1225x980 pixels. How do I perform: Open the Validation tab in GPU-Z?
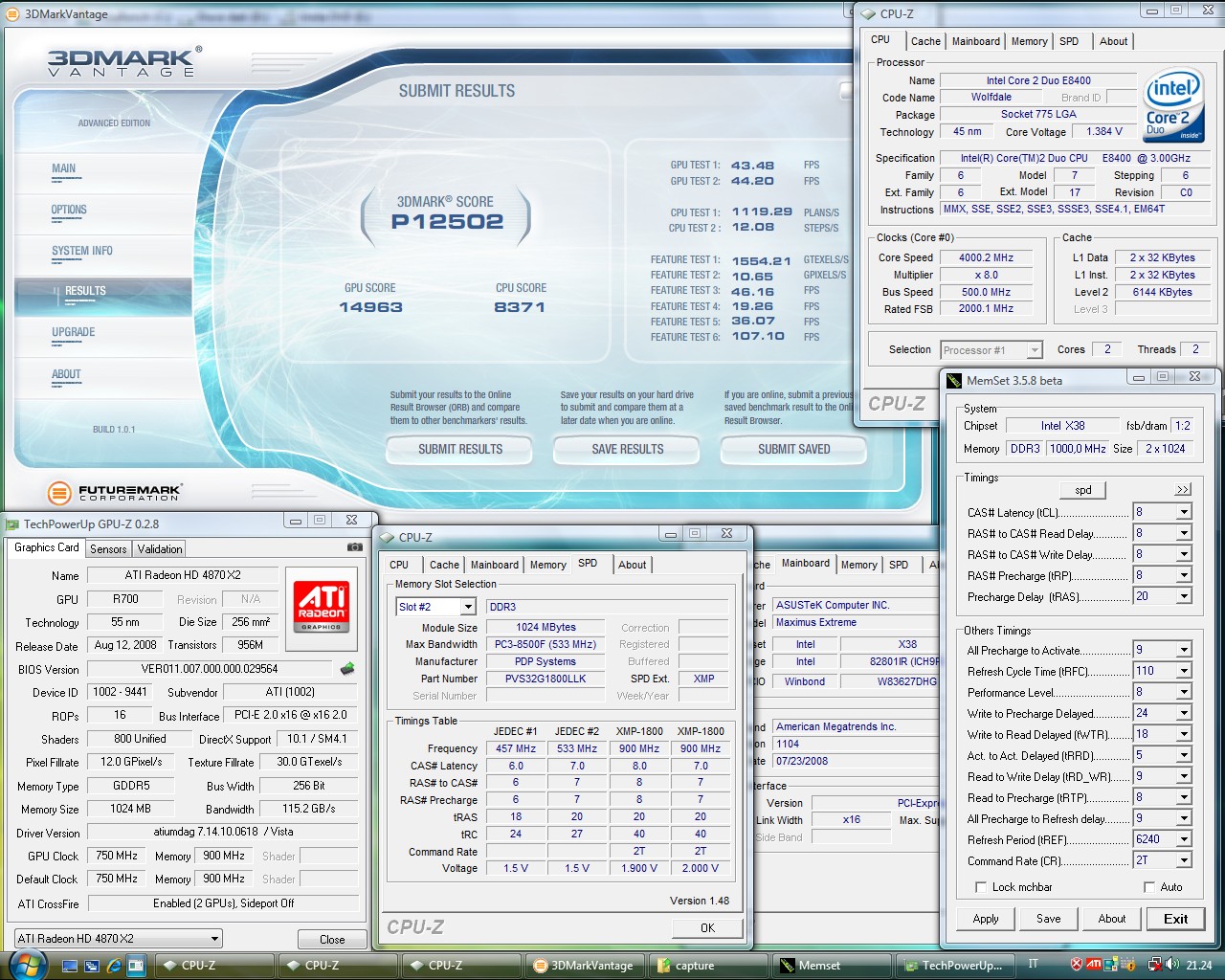pos(160,549)
